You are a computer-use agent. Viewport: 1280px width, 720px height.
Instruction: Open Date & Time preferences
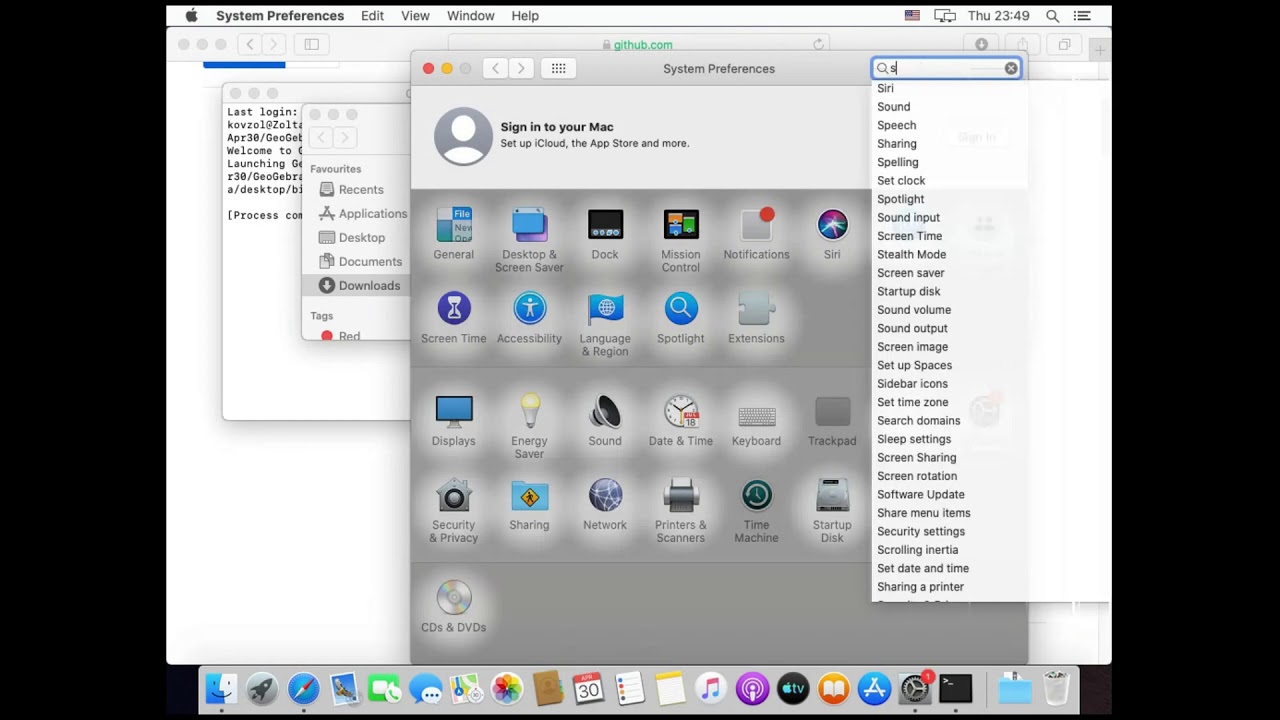pyautogui.click(x=681, y=411)
